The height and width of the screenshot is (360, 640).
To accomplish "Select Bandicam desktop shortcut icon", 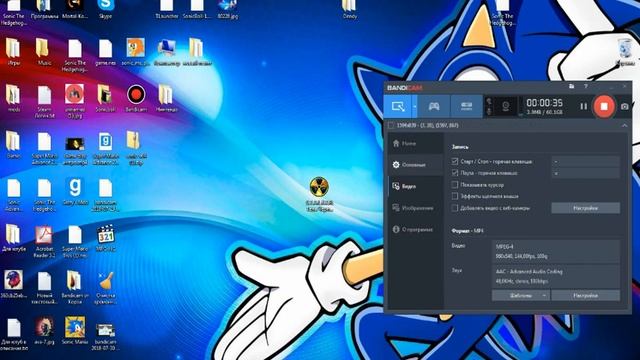I will pos(136,98).
